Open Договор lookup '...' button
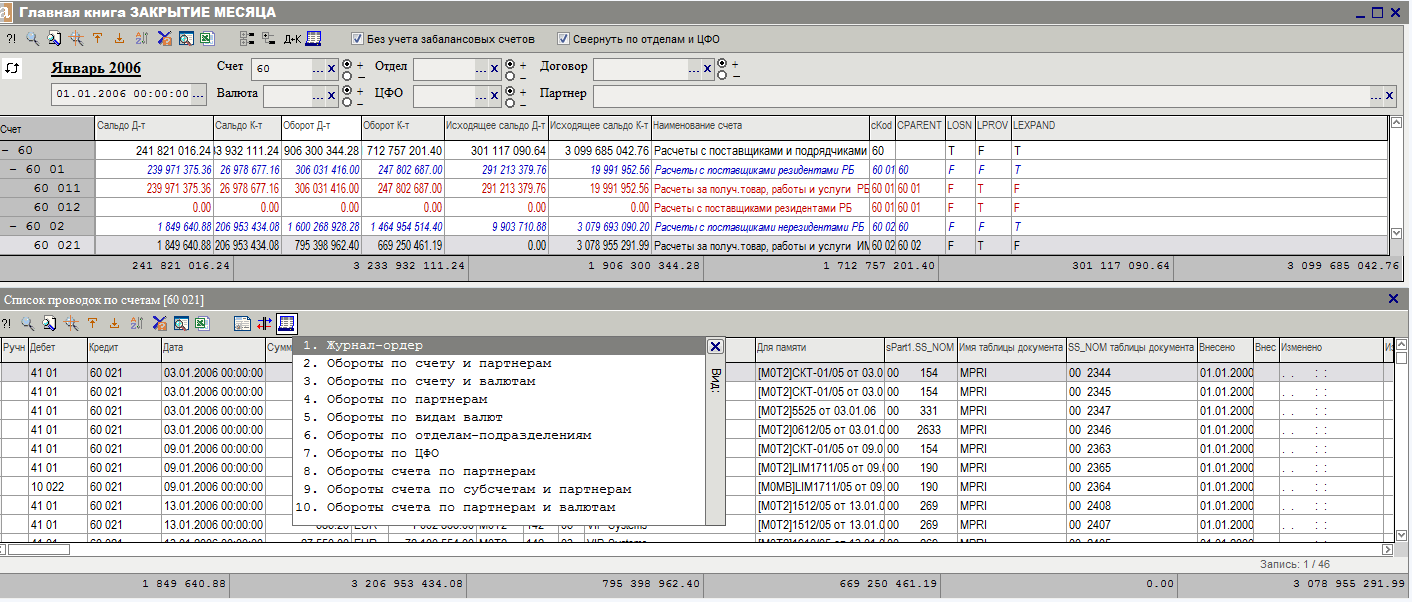 coord(694,69)
